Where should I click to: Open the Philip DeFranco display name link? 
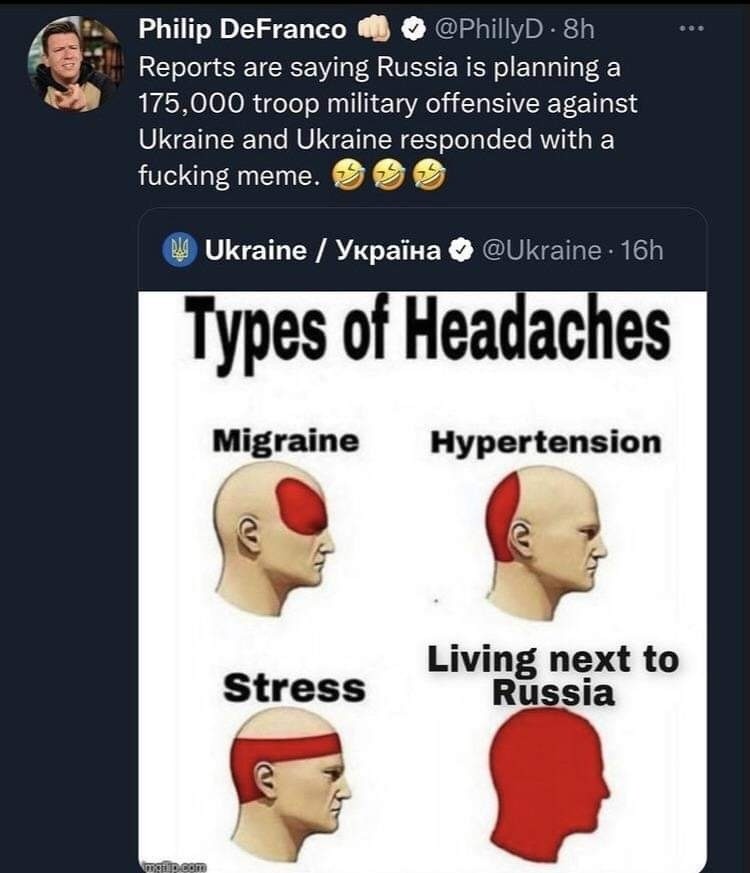point(242,29)
